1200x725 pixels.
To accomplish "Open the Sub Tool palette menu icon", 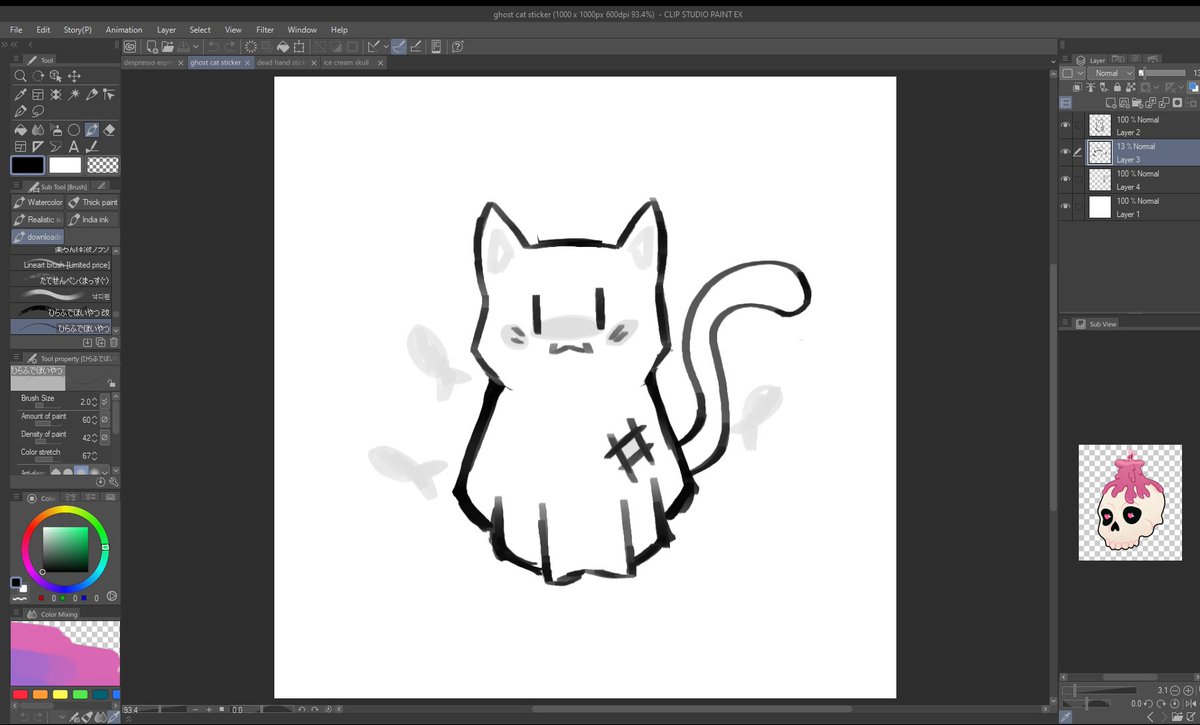I will 16,186.
